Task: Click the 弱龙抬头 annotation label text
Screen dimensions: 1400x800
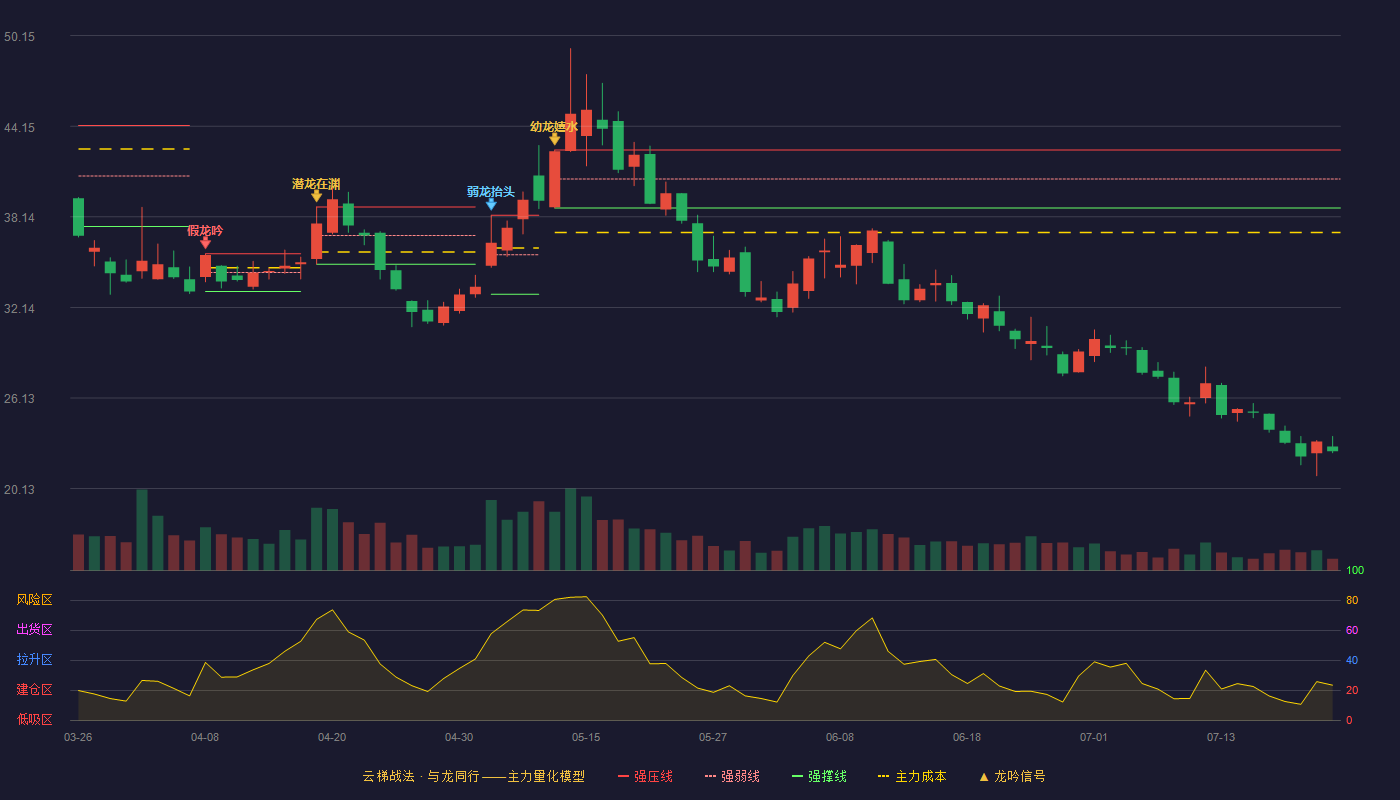Action: pyautogui.click(x=491, y=192)
